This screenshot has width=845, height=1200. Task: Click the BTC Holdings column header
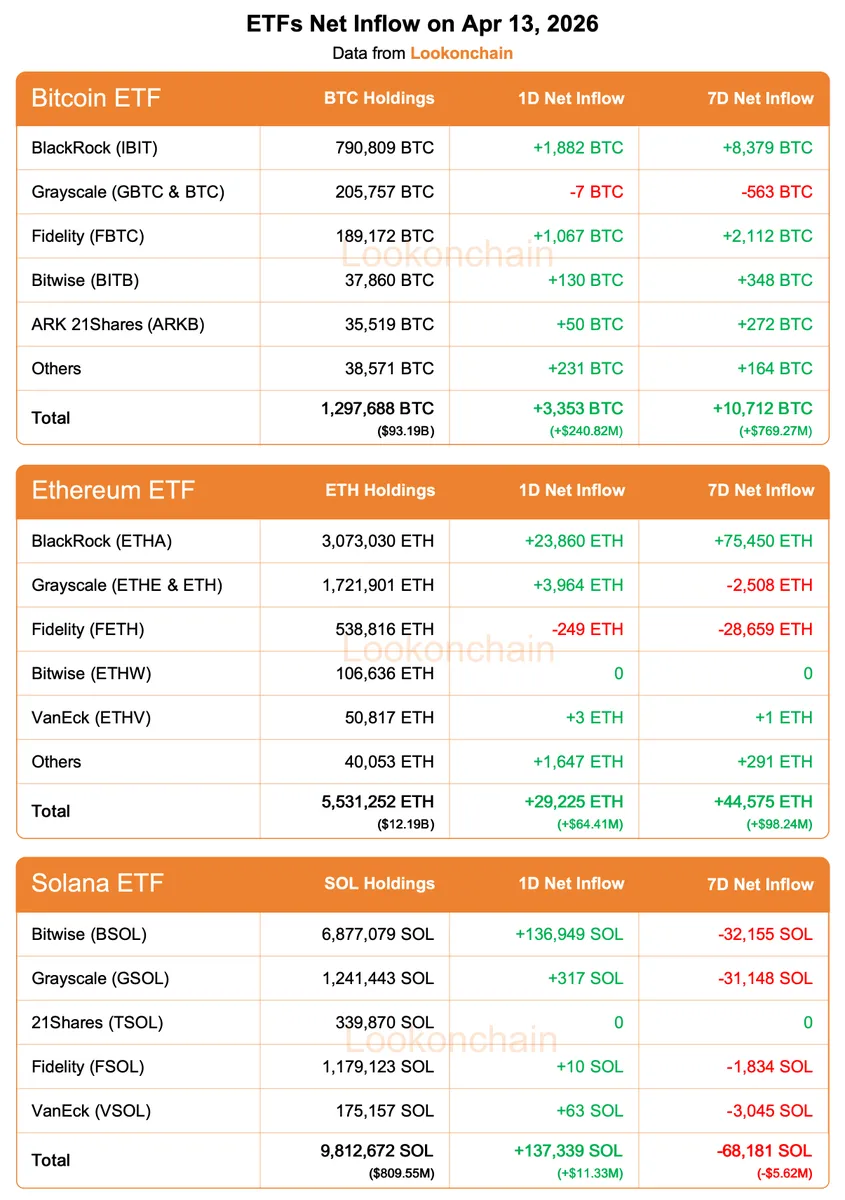tap(379, 98)
